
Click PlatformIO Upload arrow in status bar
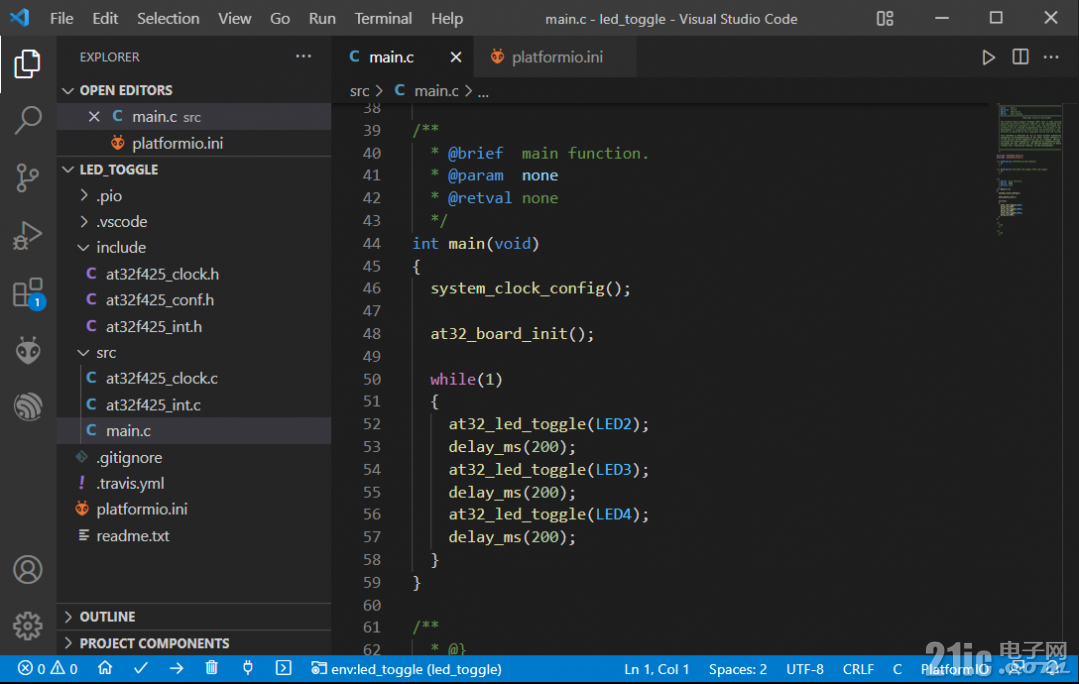click(176, 668)
